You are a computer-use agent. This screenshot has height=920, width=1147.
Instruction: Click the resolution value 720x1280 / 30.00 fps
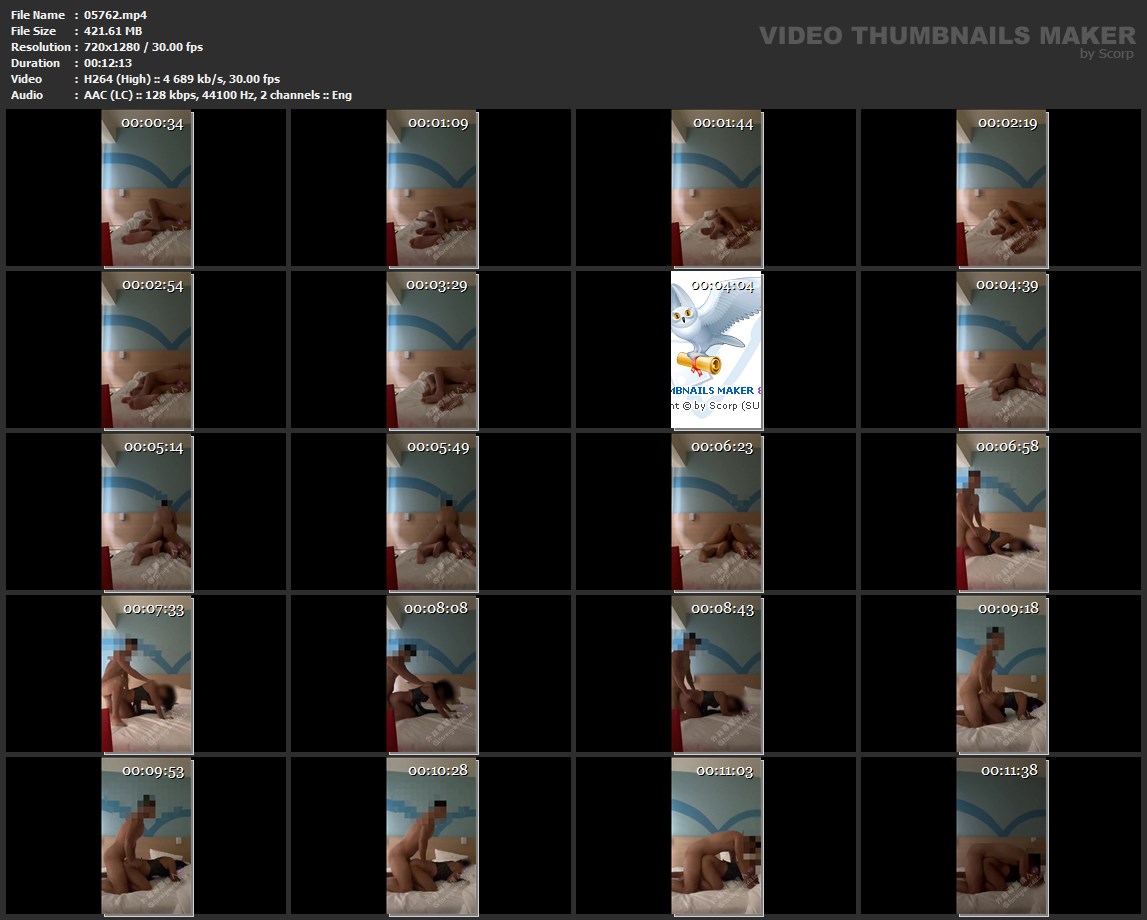[x=143, y=47]
